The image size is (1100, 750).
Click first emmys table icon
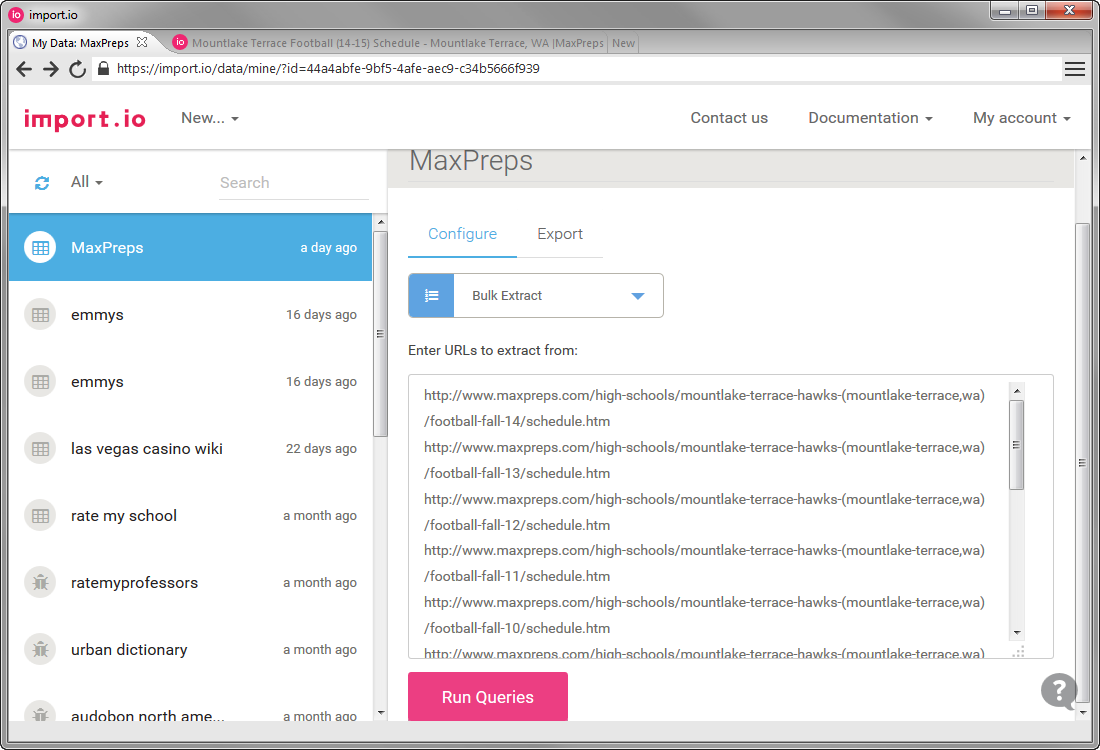pos(40,315)
